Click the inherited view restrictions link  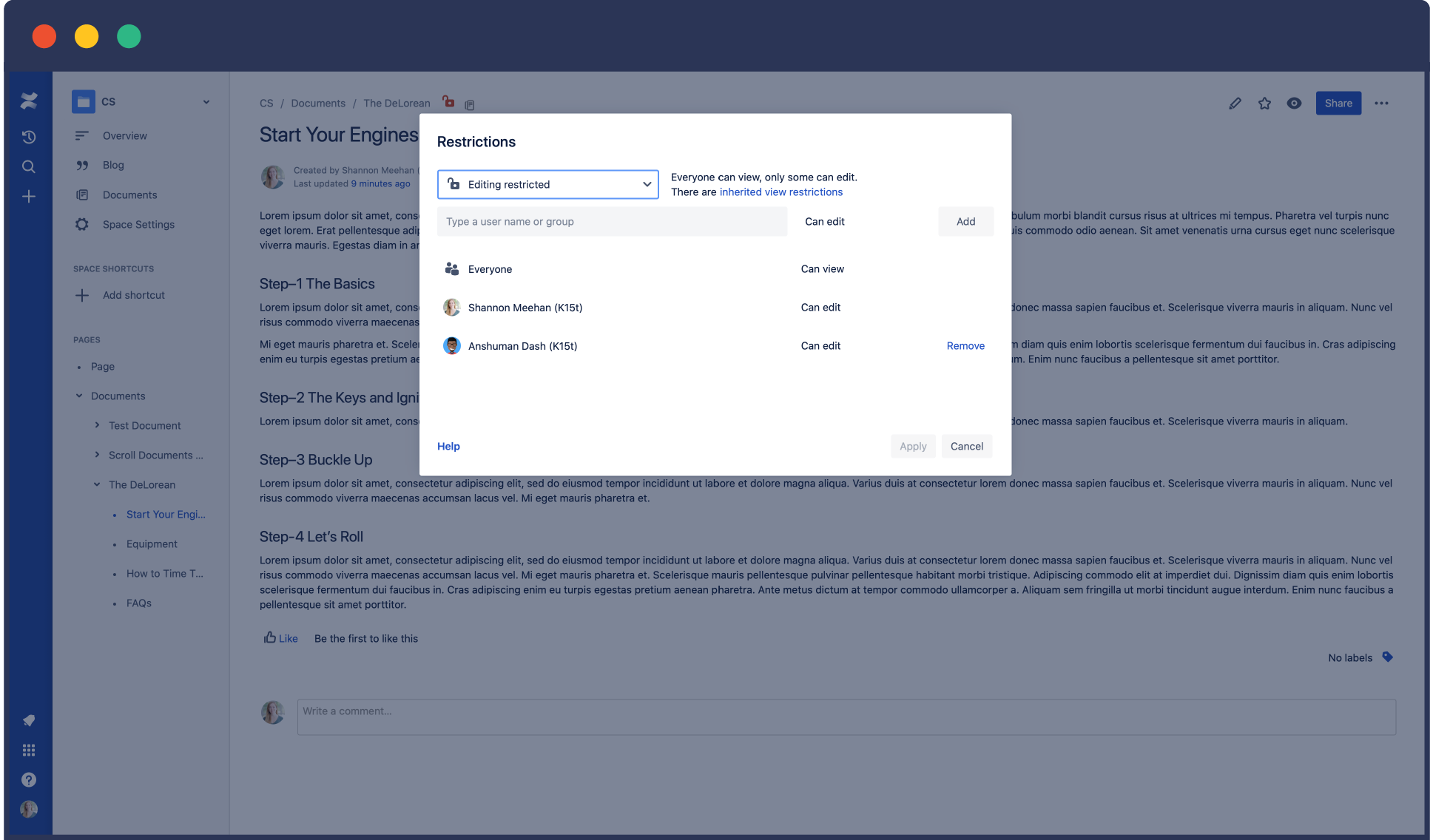pyautogui.click(x=780, y=191)
